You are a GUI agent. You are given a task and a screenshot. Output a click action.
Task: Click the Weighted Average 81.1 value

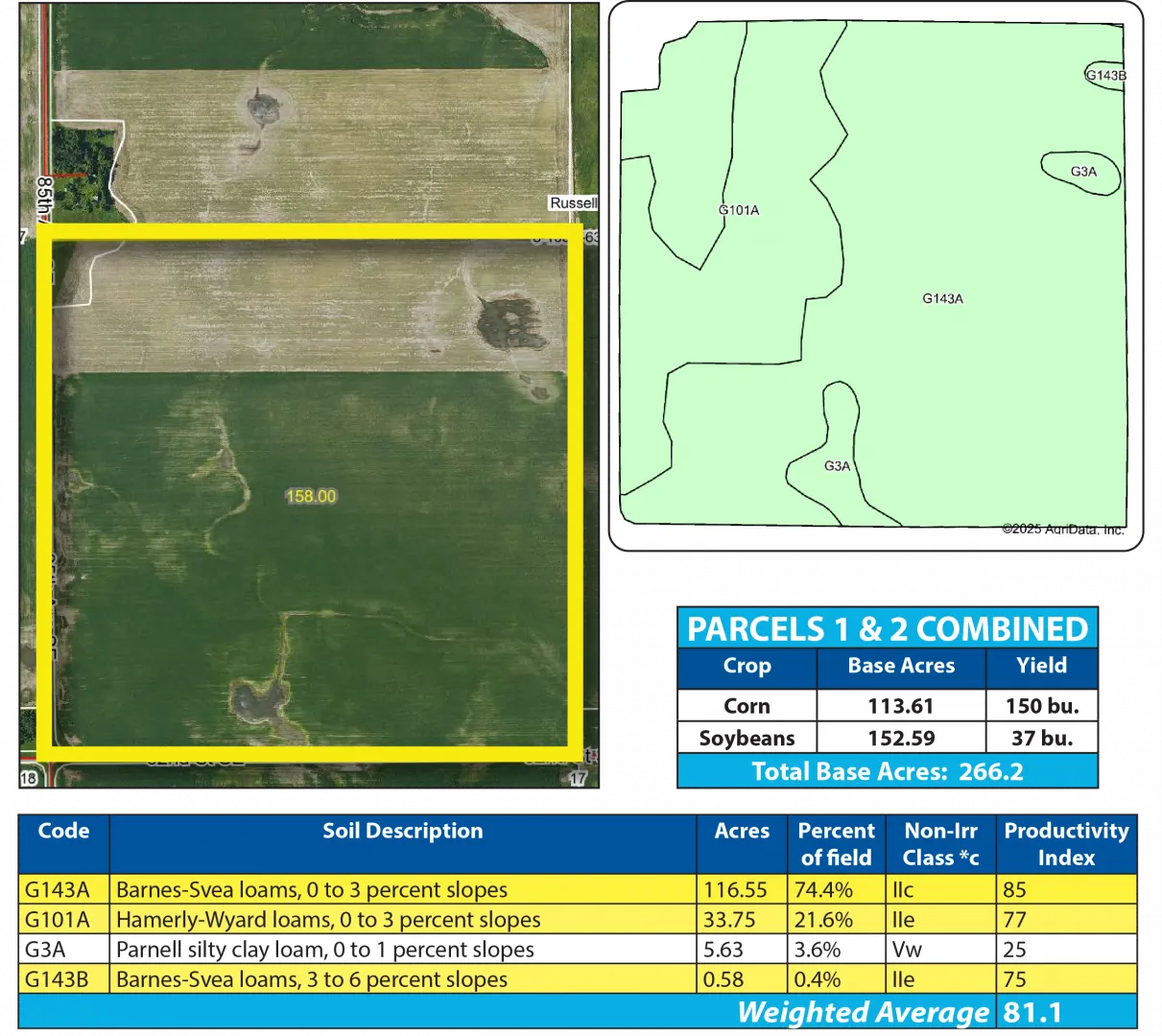coord(1032,1012)
